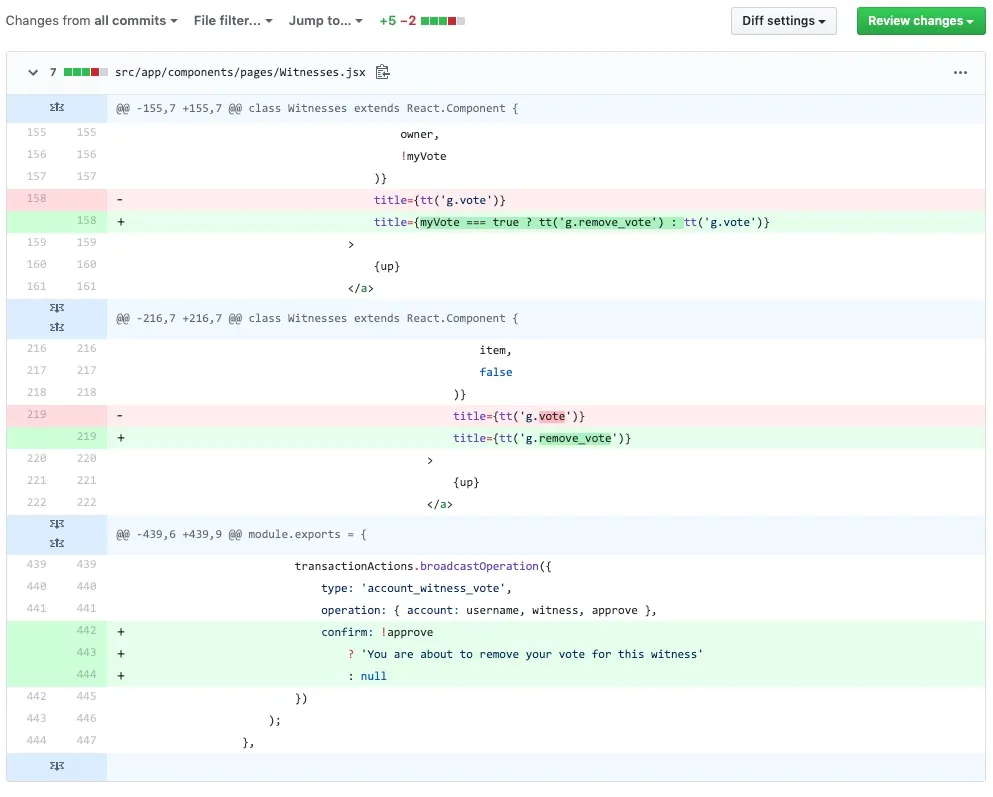Open the three-dot file options menu
The width and height of the screenshot is (993, 797).
[960, 72]
